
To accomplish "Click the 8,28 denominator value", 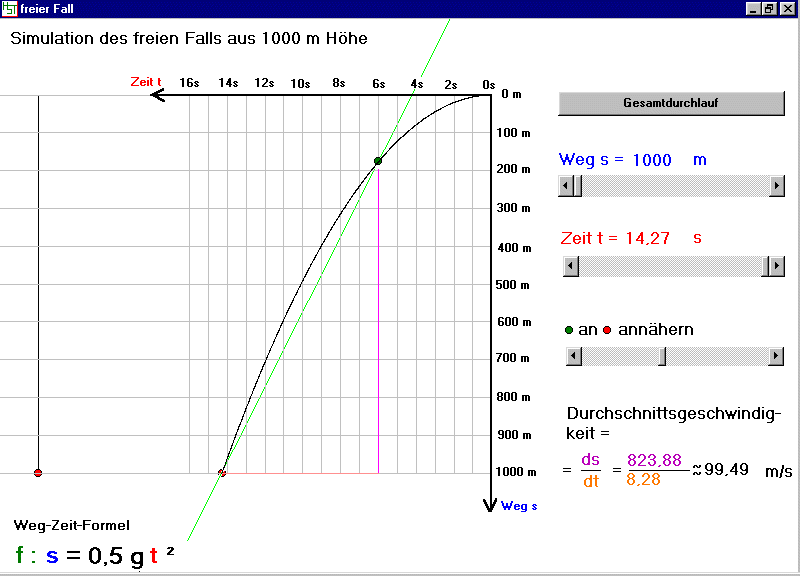I will pyautogui.click(x=643, y=480).
